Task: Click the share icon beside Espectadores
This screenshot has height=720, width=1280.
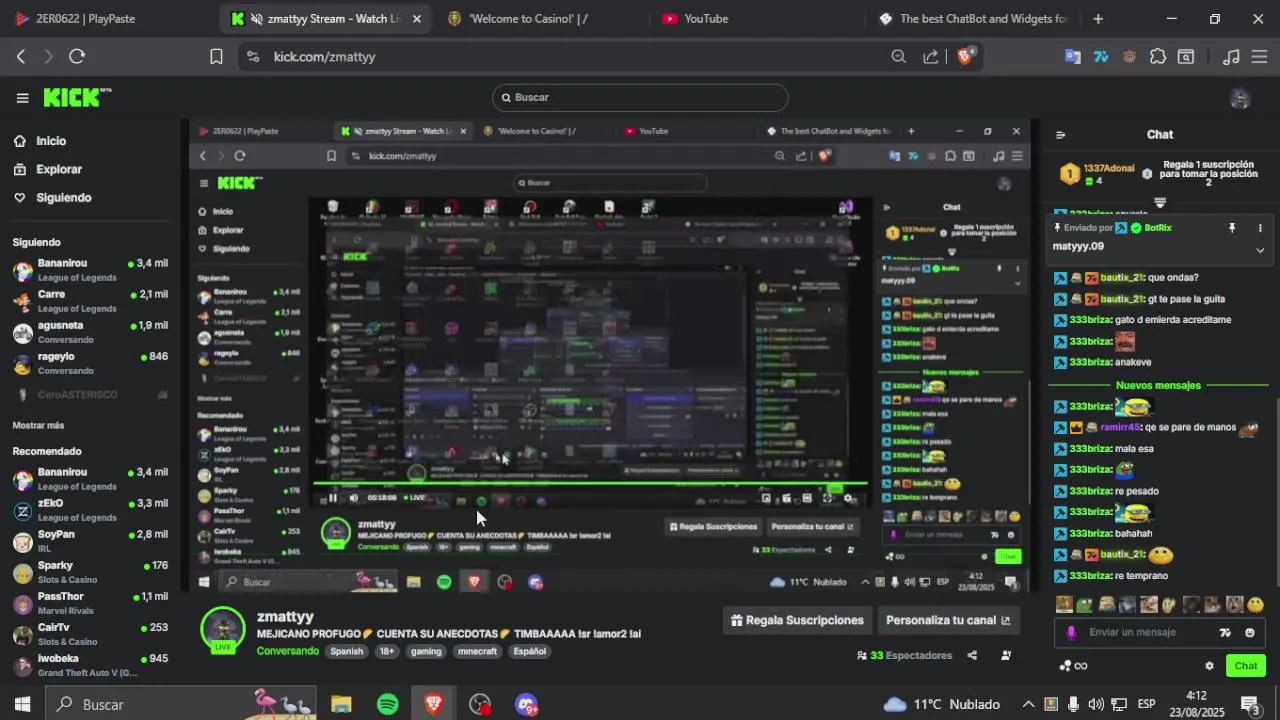Action: (972, 656)
